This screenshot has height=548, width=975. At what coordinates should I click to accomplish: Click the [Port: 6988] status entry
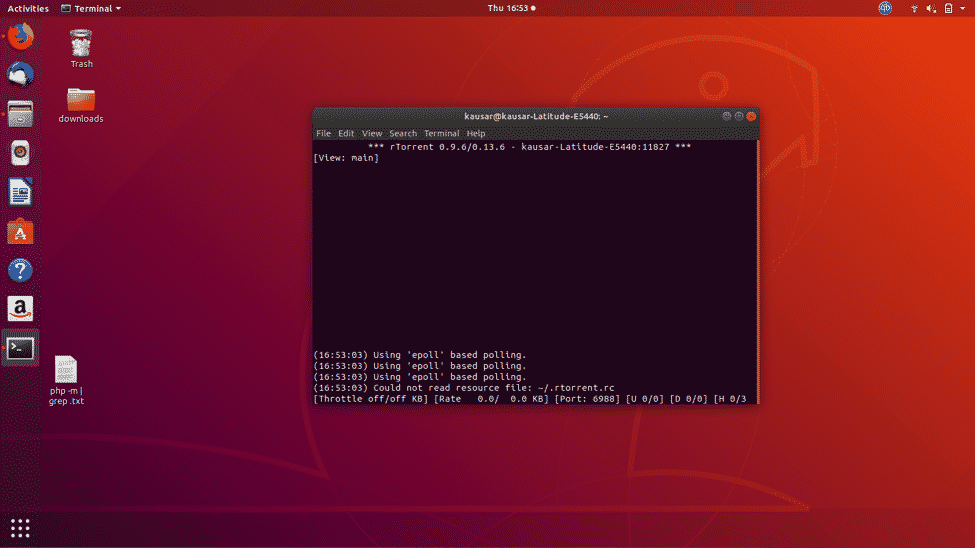(x=587, y=399)
